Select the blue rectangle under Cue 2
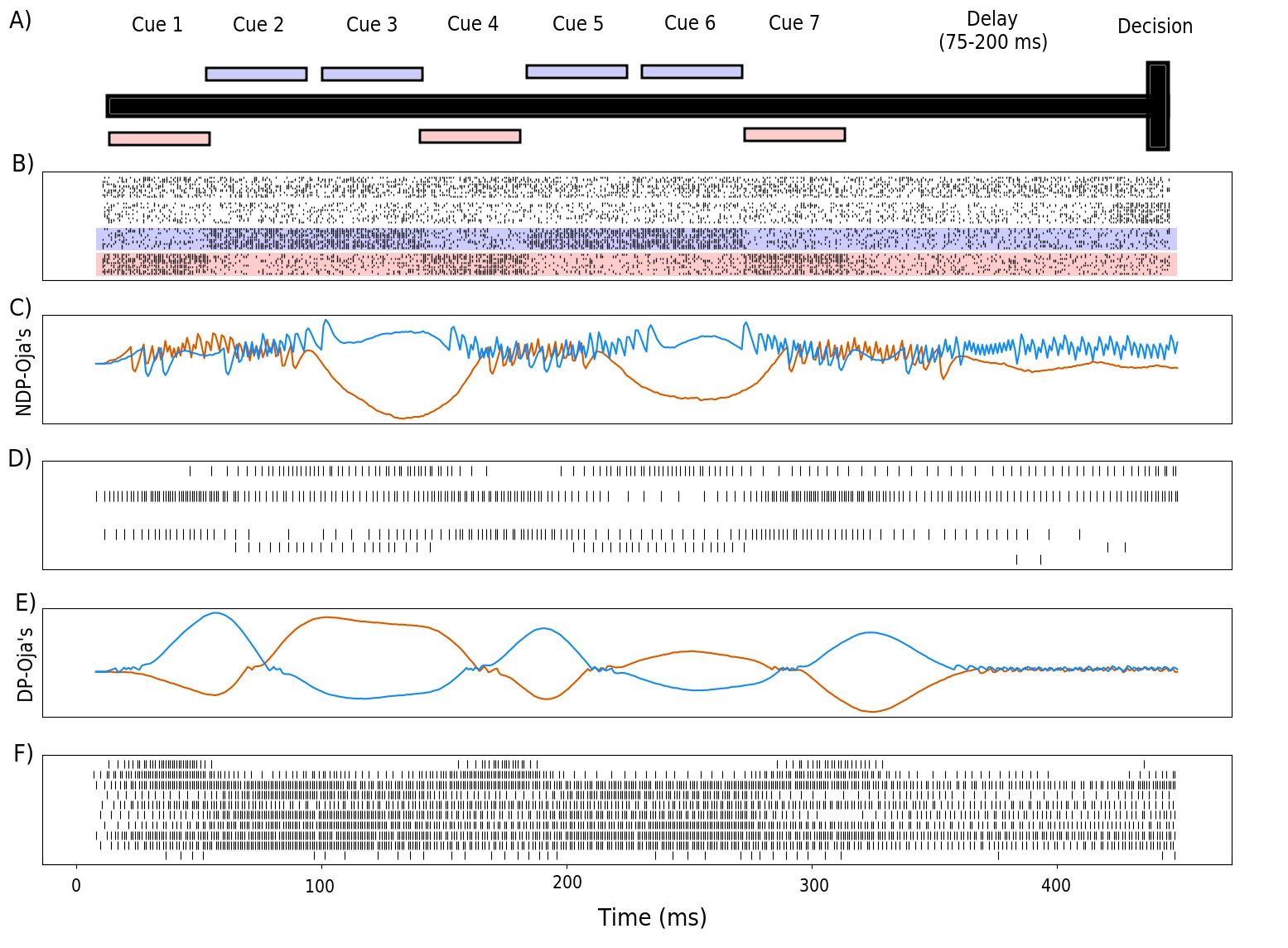 click(x=256, y=74)
